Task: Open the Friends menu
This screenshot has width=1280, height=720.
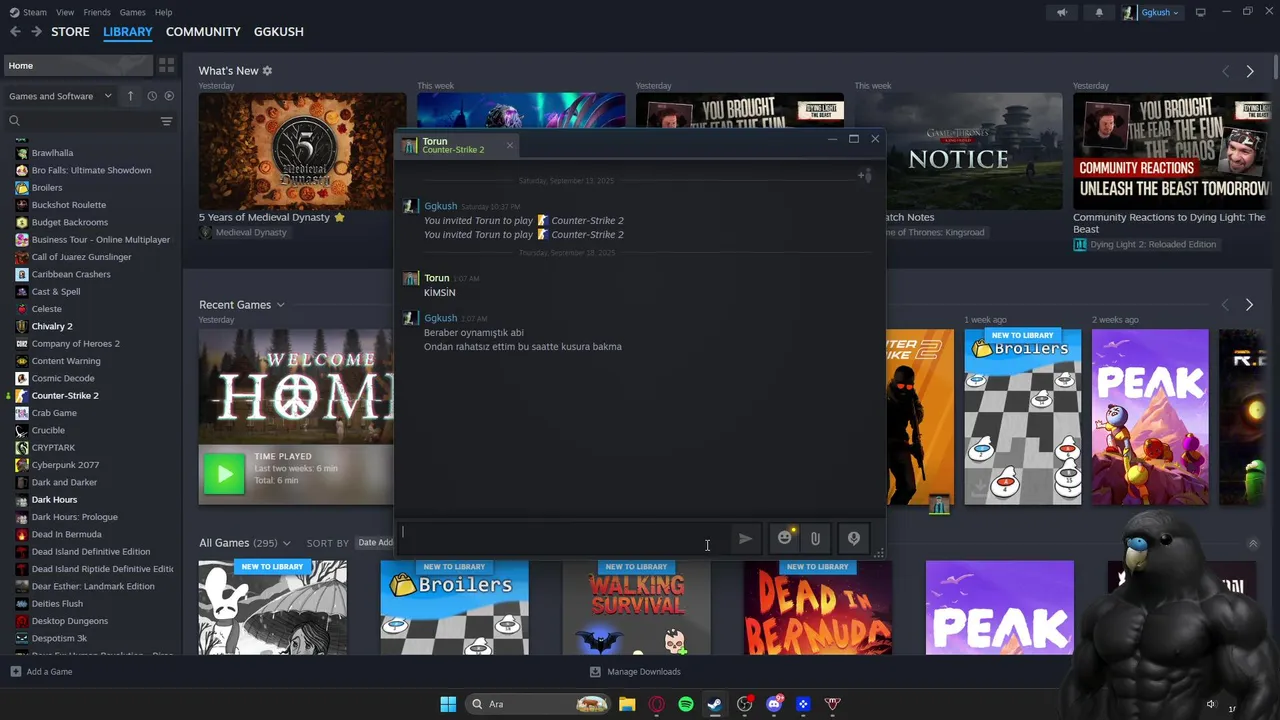Action: point(97,12)
